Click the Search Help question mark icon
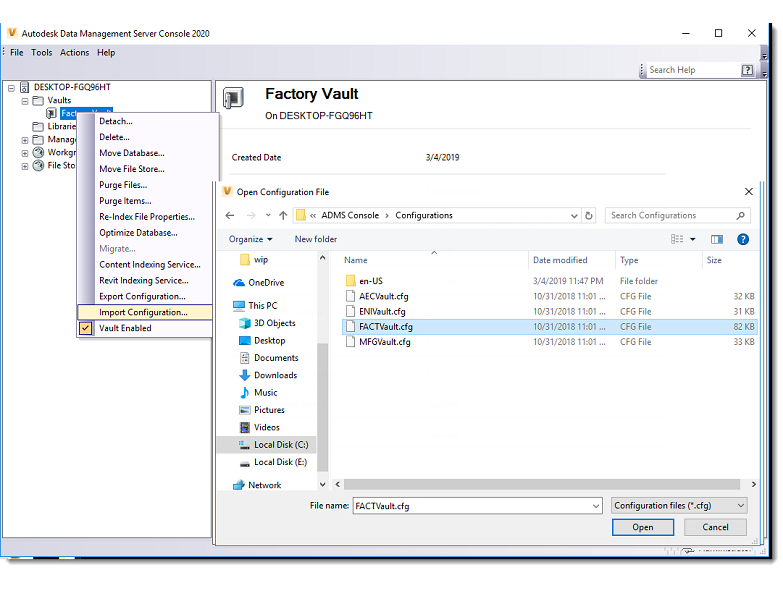 (747, 70)
